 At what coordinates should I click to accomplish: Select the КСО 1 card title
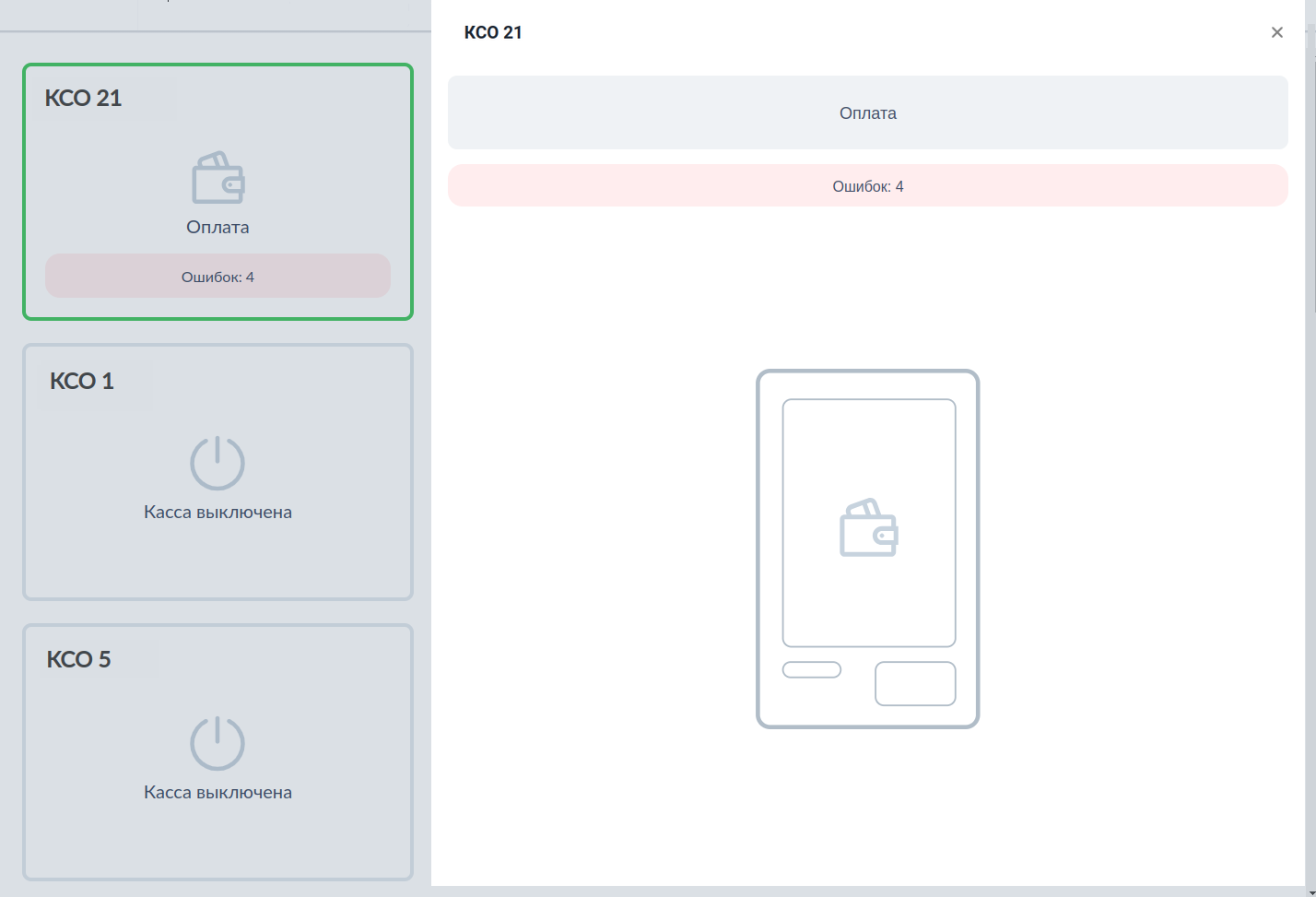[82, 381]
